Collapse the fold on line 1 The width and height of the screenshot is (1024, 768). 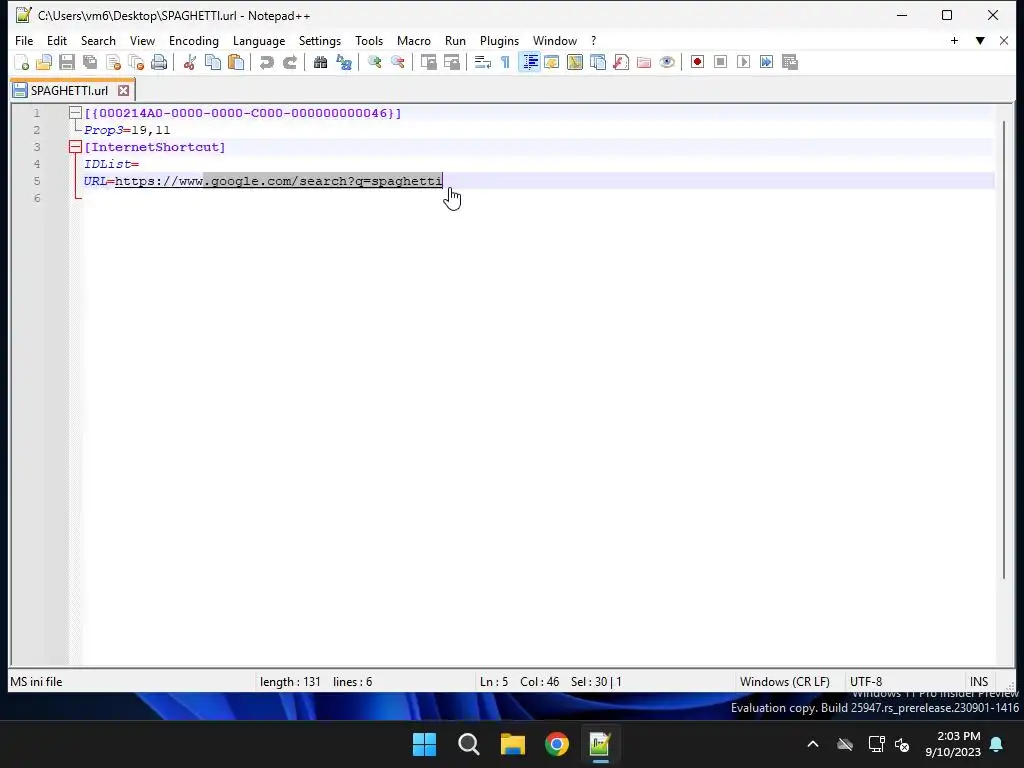[x=75, y=113]
